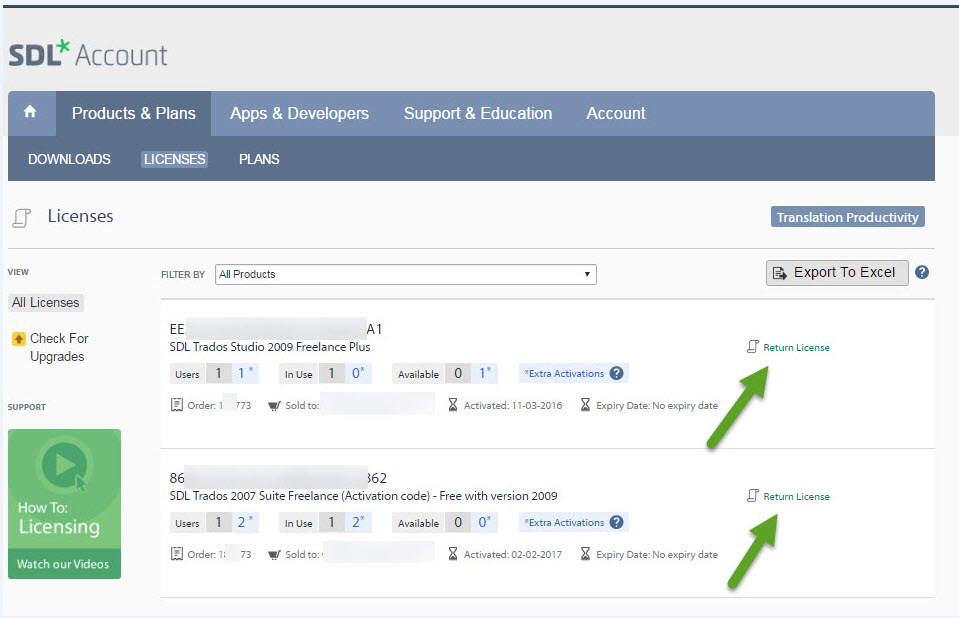Click Extra Activations for Trados 2007 Suite
Viewport: 959px width, 618px height.
[x=564, y=523]
